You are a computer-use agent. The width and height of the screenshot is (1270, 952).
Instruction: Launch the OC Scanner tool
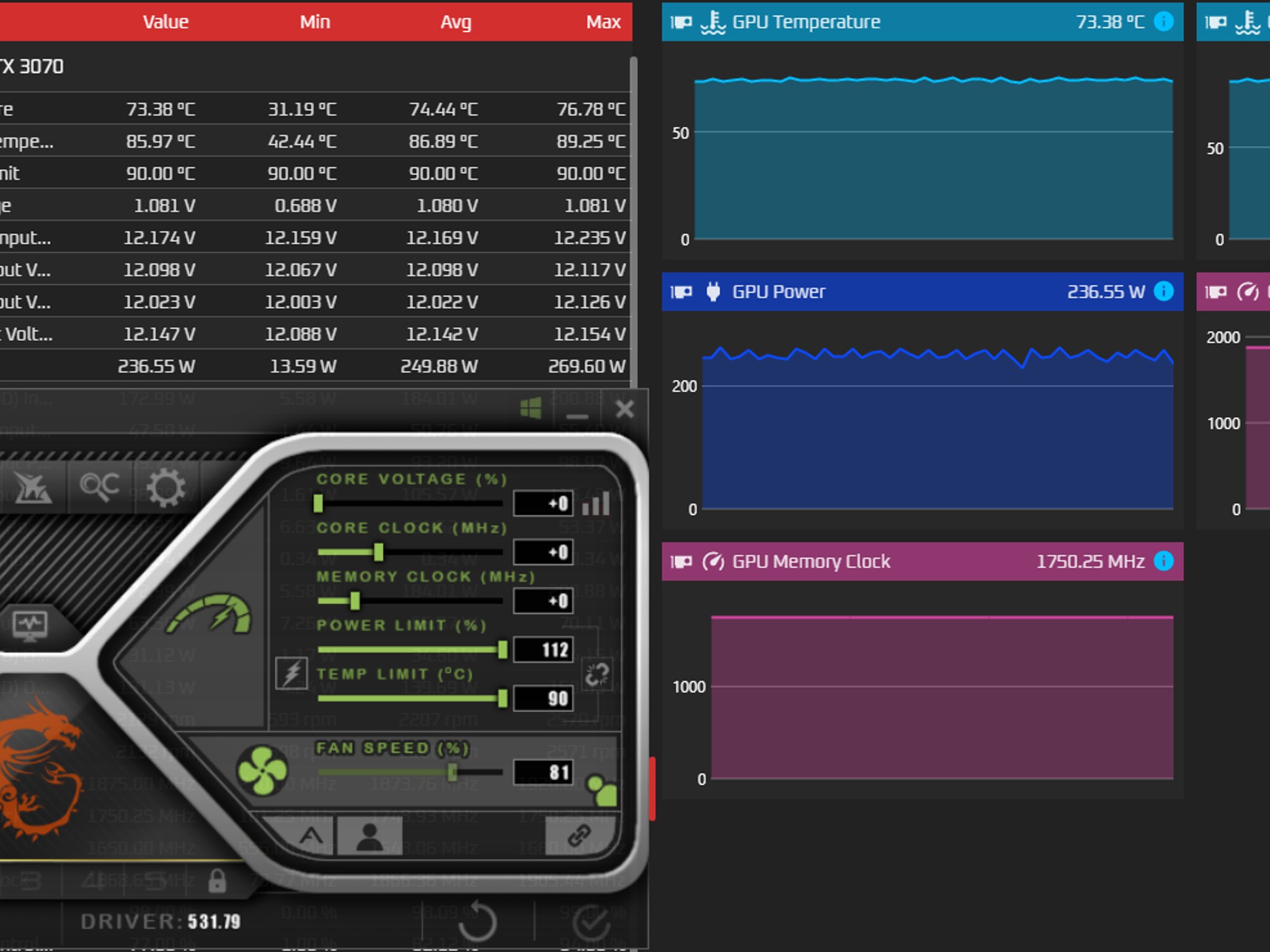(99, 487)
